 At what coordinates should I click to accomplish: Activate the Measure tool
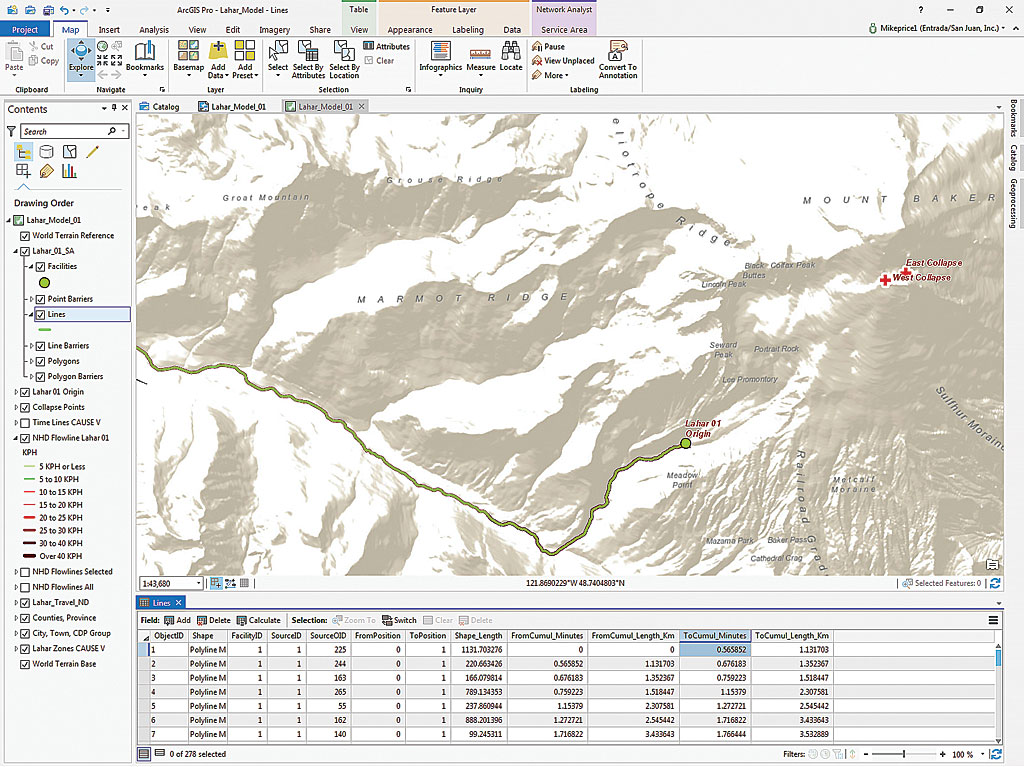click(x=480, y=54)
